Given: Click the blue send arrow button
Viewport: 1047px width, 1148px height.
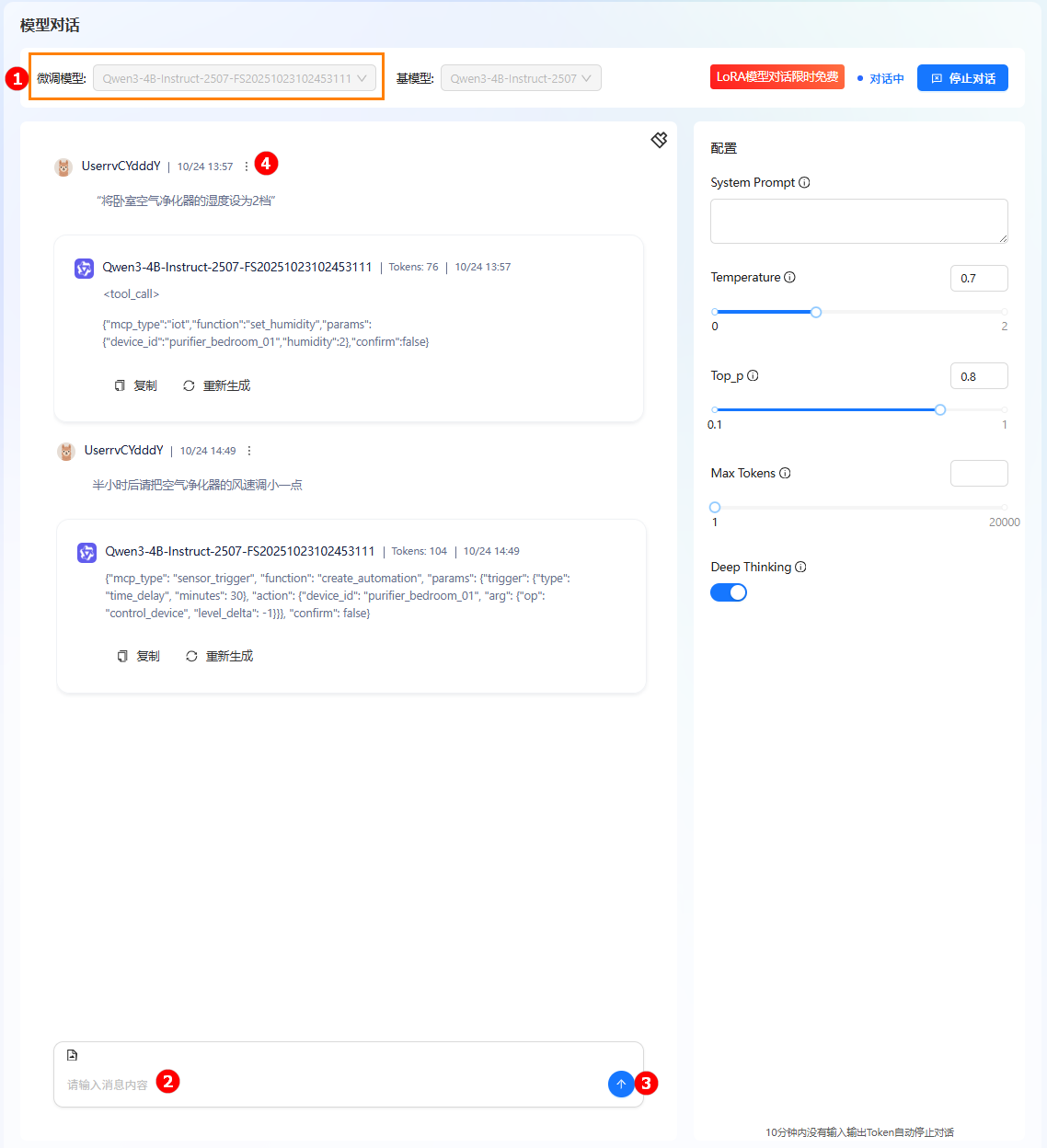Looking at the screenshot, I should pyautogui.click(x=621, y=1084).
